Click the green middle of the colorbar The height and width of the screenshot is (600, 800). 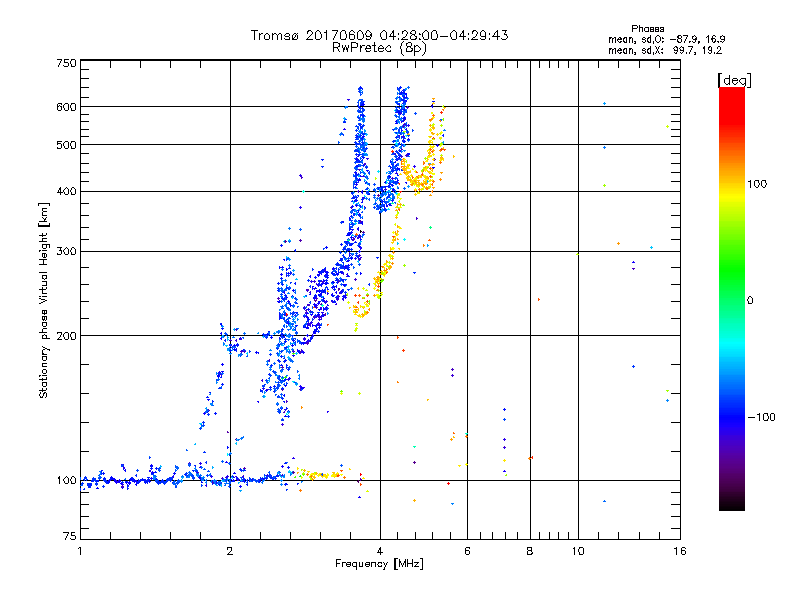[x=731, y=300]
